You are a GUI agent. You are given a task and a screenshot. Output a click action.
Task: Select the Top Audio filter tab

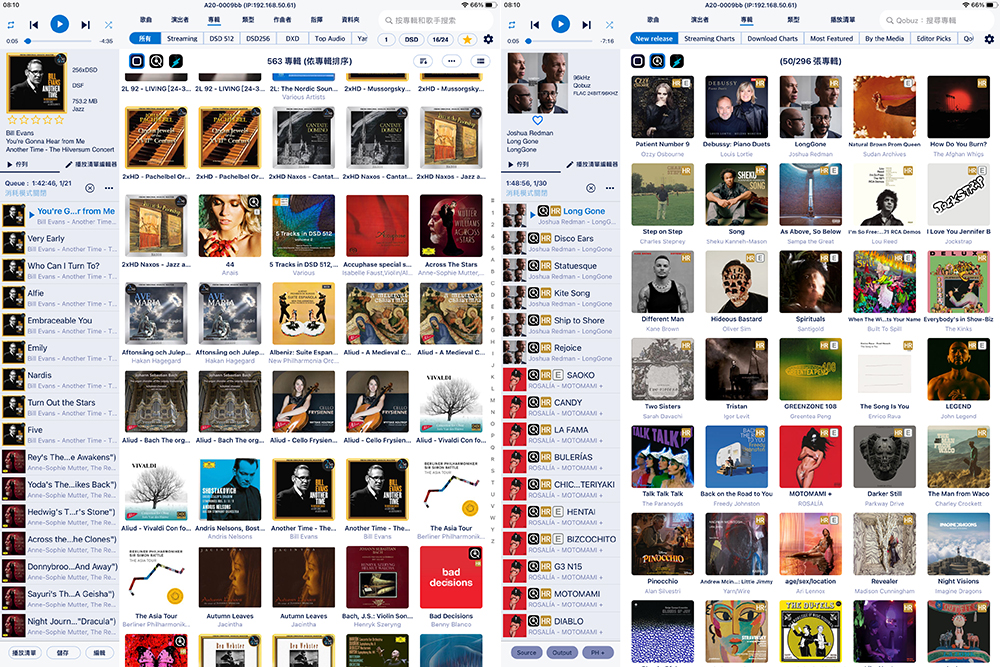tap(330, 38)
